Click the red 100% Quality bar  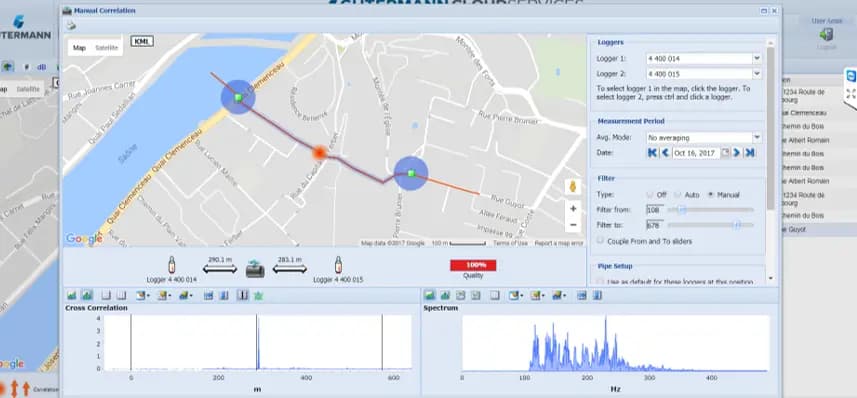(x=473, y=265)
